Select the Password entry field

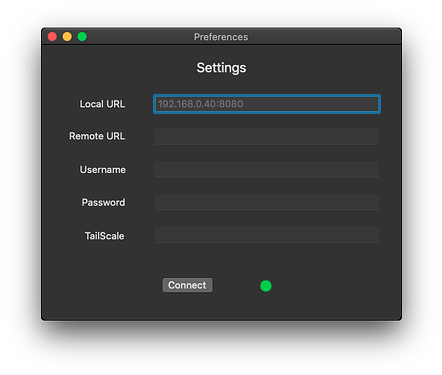[x=267, y=202]
